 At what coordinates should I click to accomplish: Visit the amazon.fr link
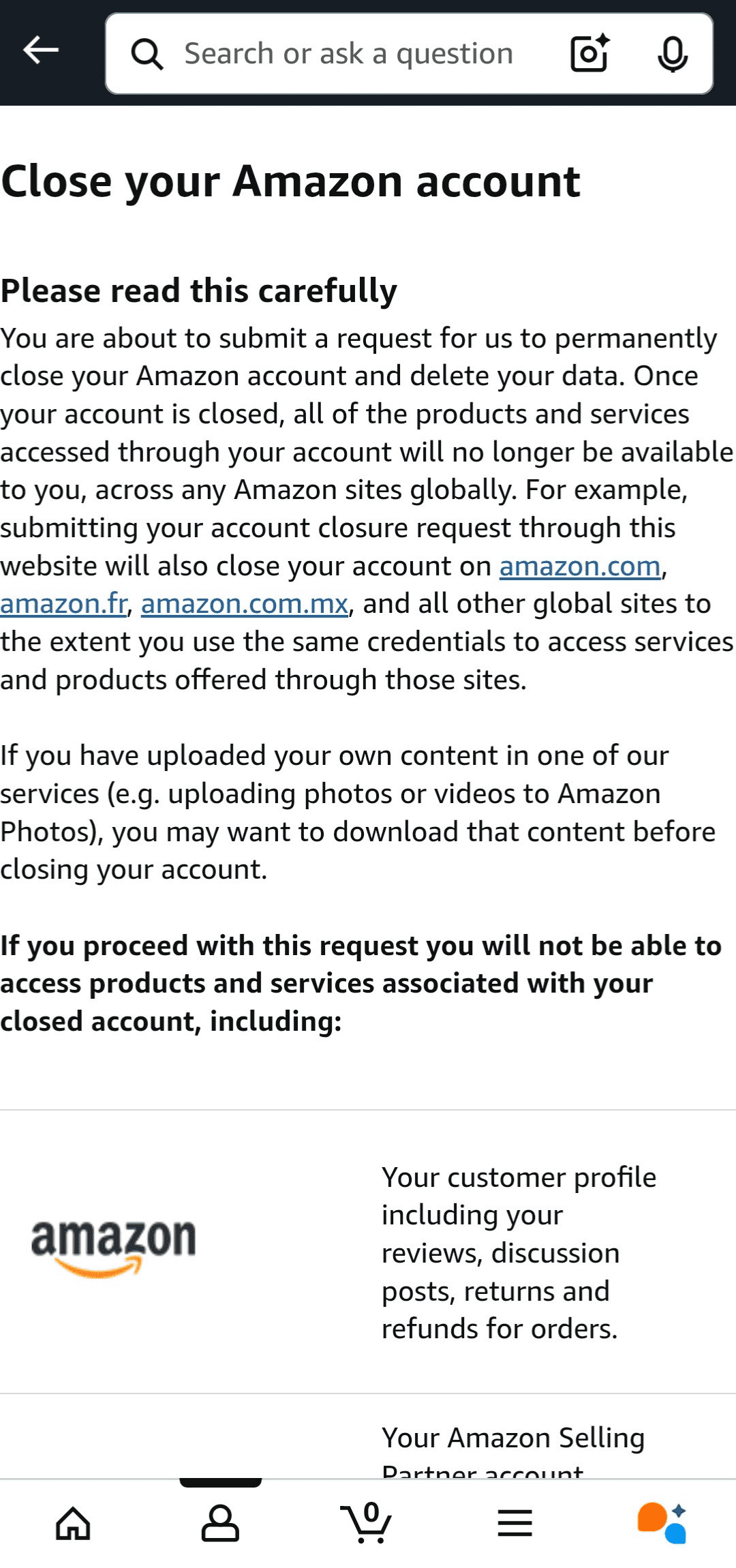point(63,604)
